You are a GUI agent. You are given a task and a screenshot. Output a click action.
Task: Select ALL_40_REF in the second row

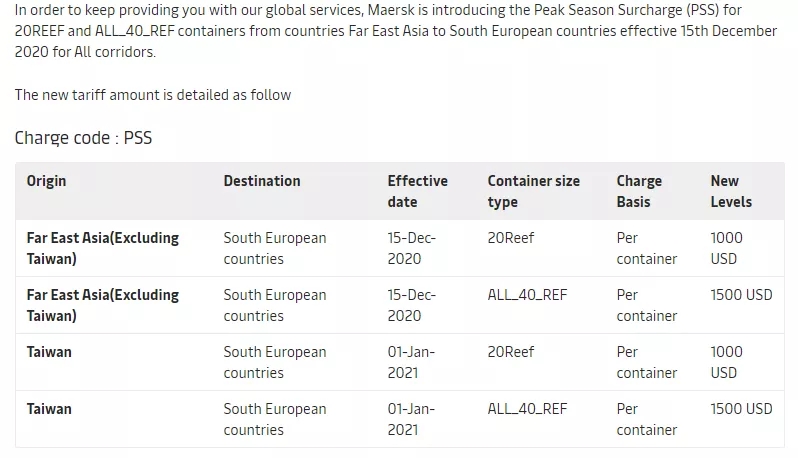527,295
